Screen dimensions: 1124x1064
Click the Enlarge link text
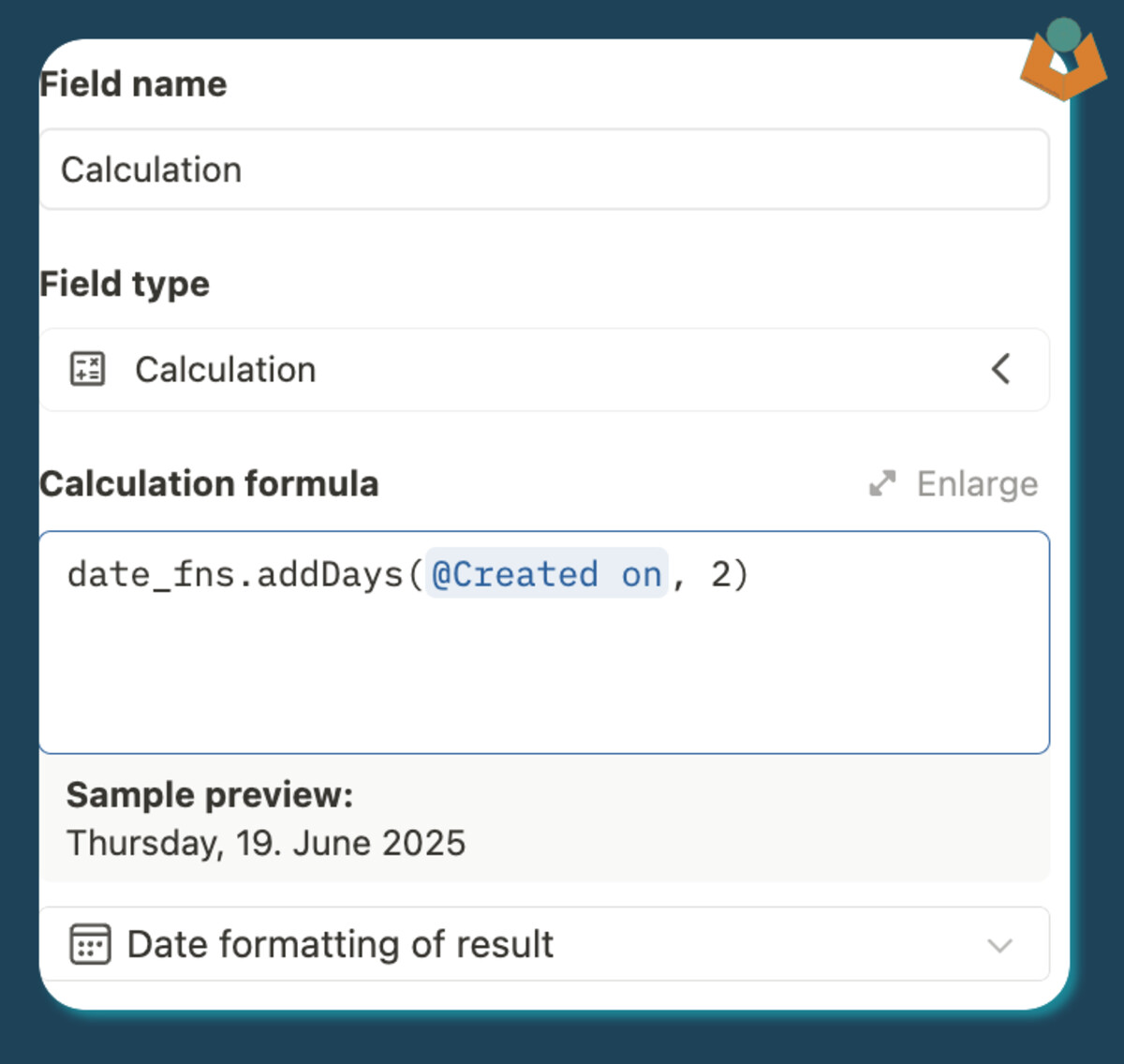(977, 484)
